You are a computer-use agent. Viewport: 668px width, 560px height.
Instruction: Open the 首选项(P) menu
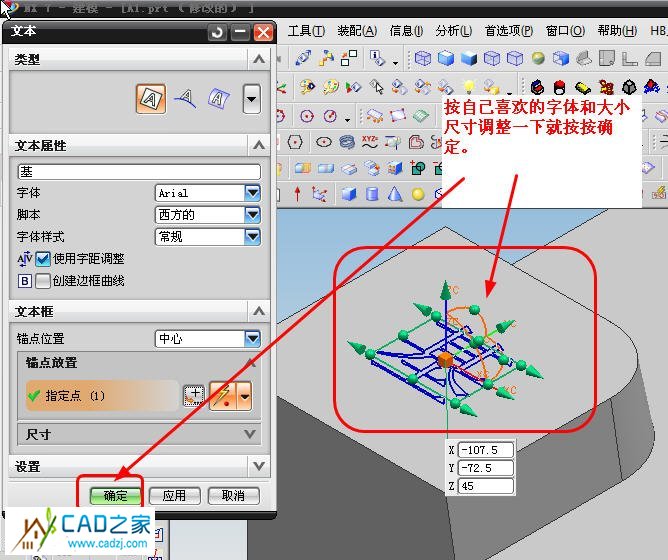click(509, 31)
